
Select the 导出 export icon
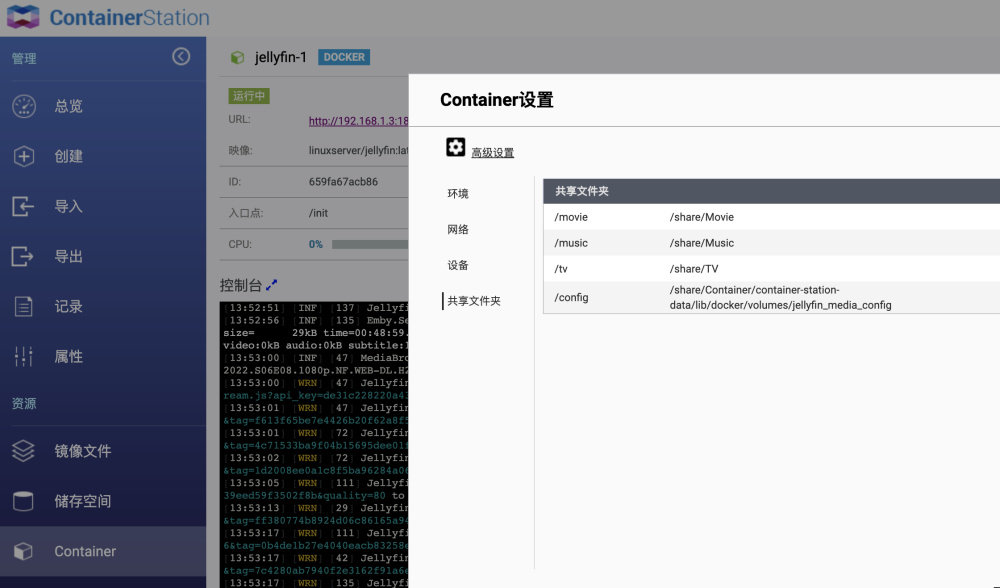click(x=24, y=256)
